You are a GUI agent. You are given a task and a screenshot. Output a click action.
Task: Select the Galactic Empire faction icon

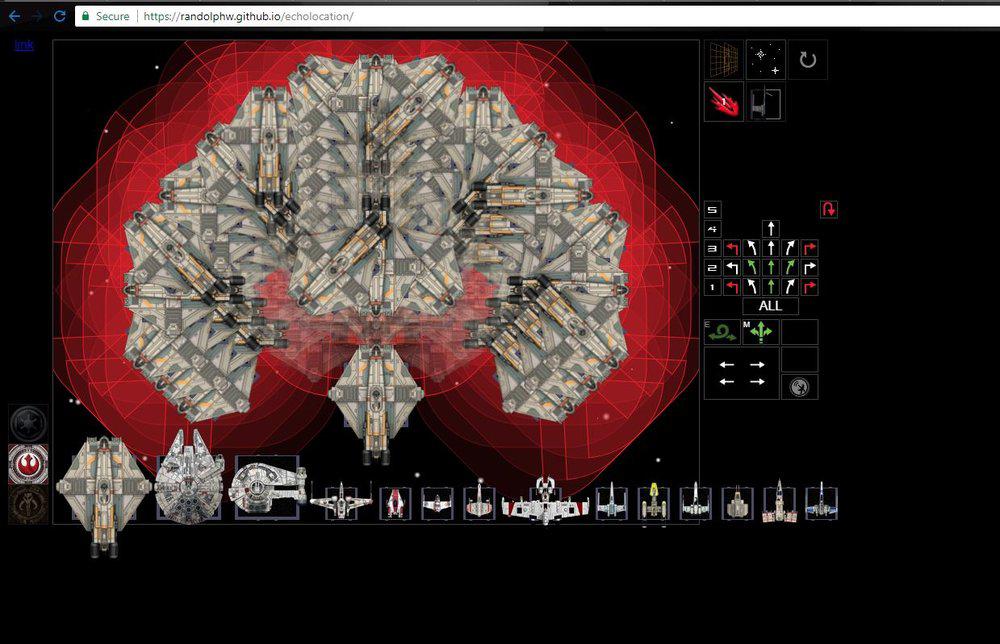(28, 423)
